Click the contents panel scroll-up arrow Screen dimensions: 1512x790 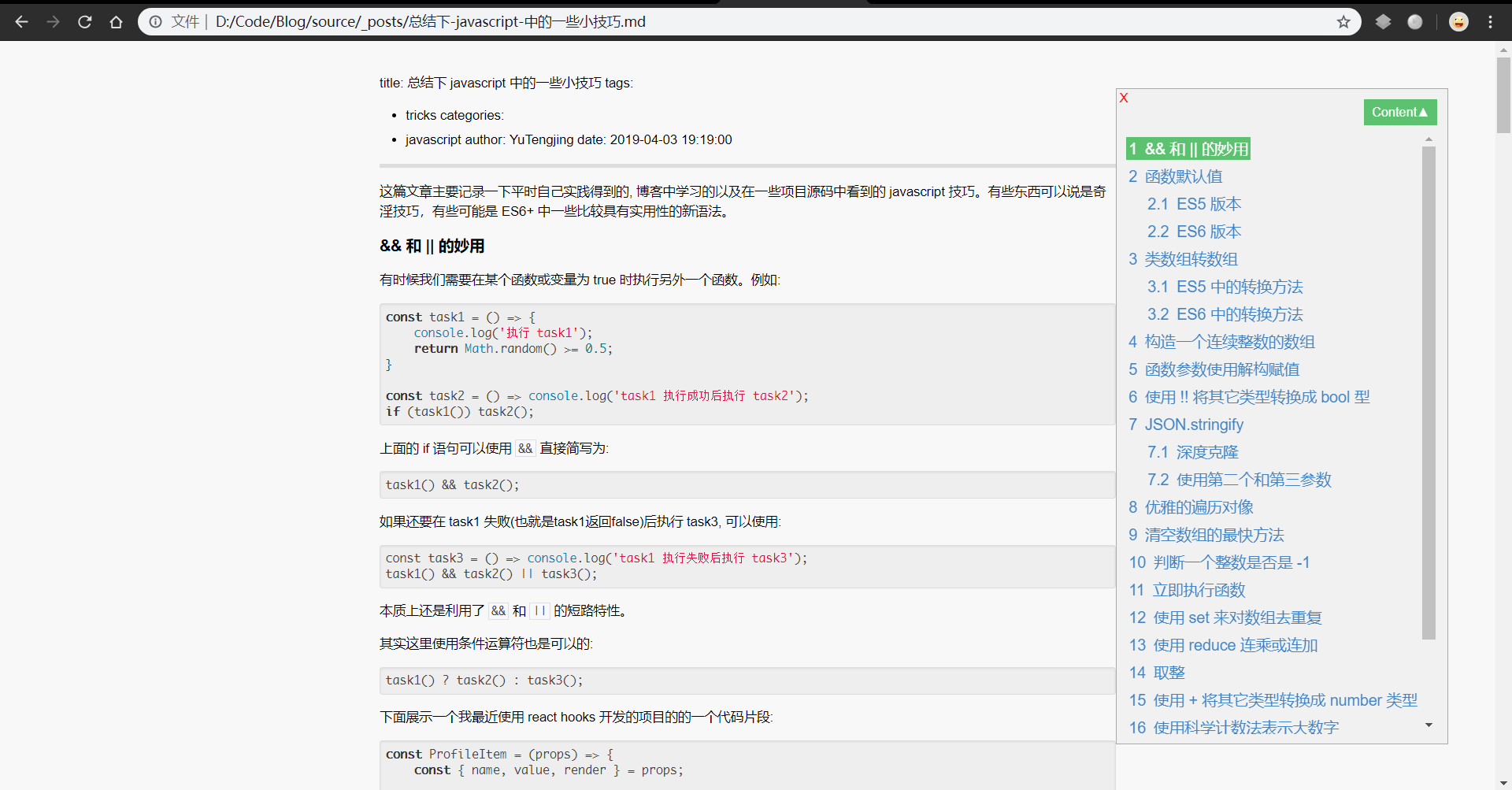click(1429, 139)
